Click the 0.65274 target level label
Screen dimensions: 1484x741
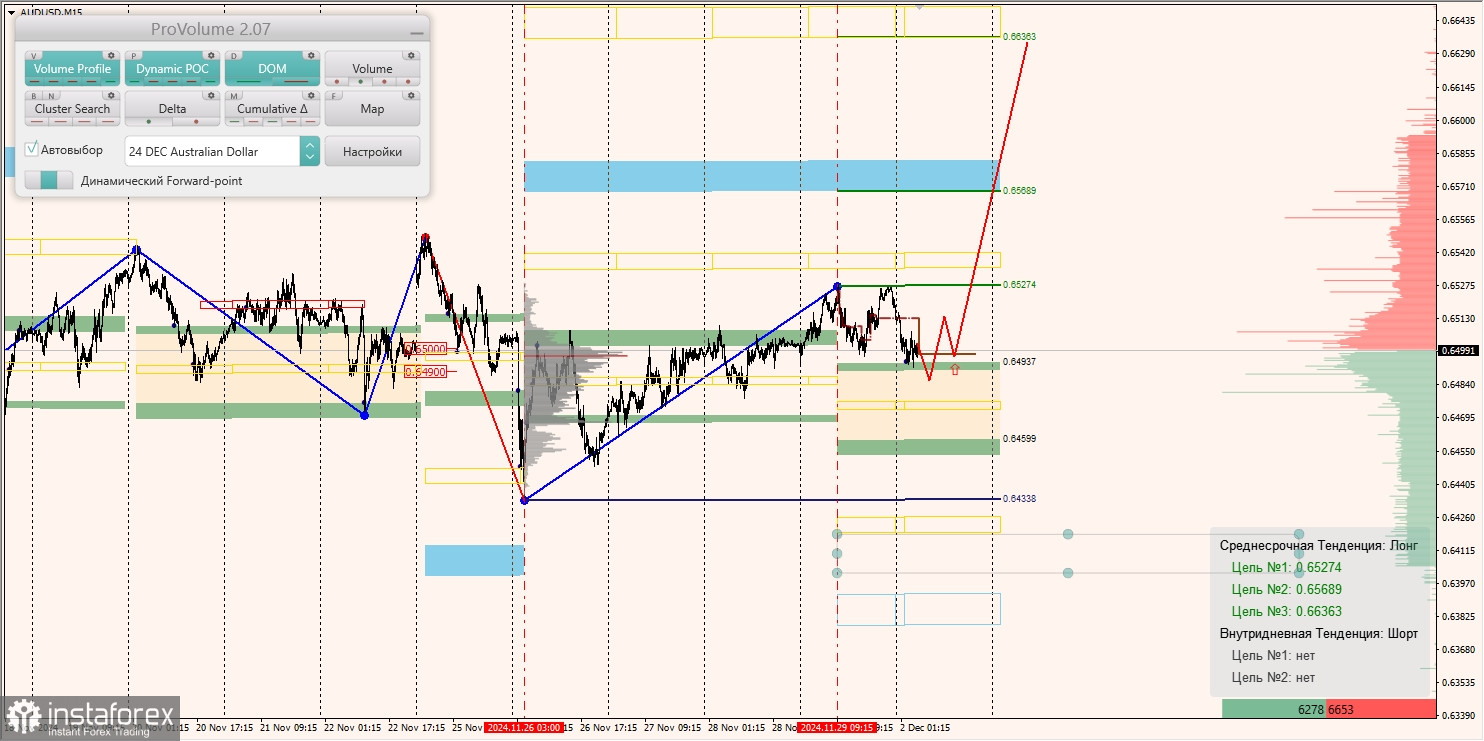click(1020, 285)
